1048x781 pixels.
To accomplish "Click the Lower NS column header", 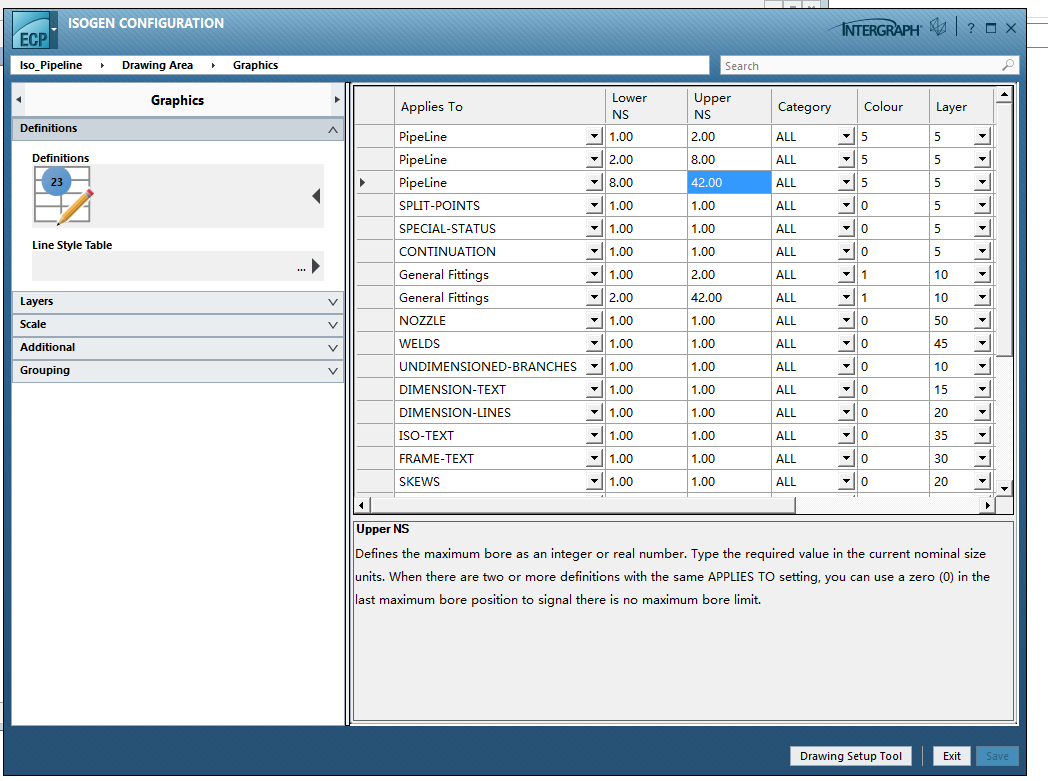I will coord(646,106).
